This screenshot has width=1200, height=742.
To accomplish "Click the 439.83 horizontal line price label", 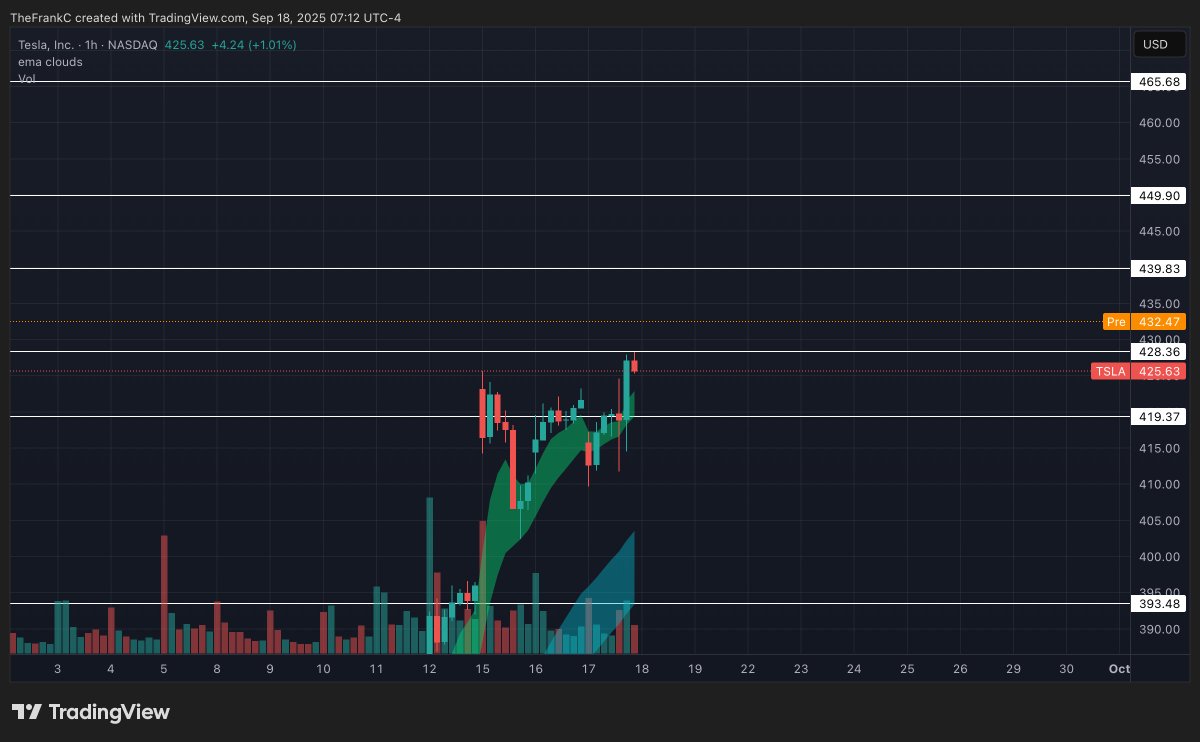I will 1157,269.
